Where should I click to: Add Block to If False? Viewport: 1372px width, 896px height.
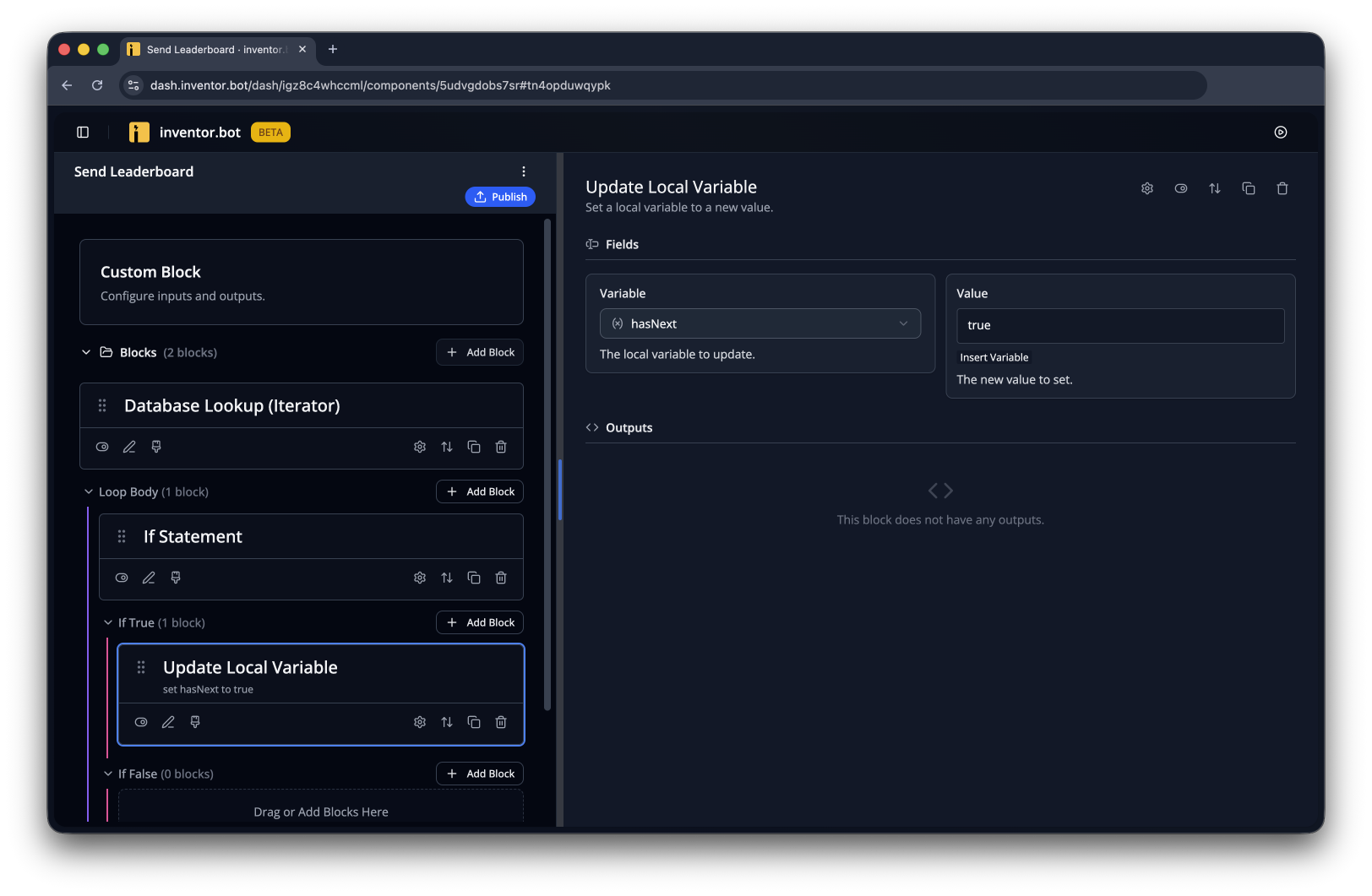tap(480, 774)
